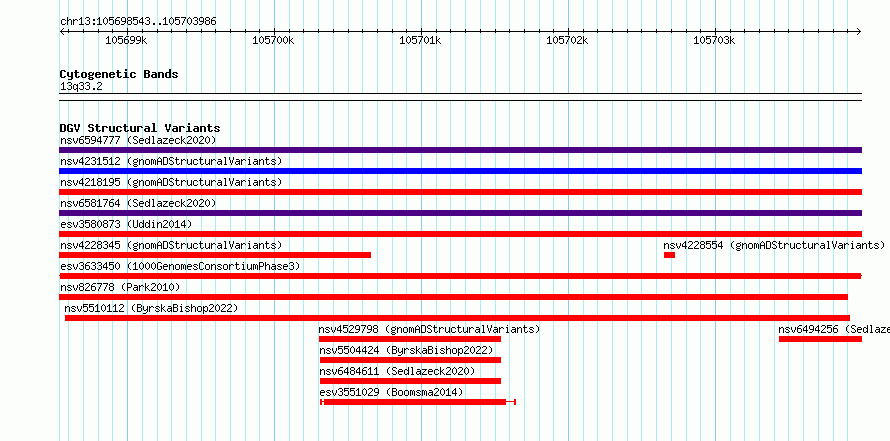This screenshot has width=890, height=441.
Task: Click the ruler's left arrow end
Action: coord(62,31)
